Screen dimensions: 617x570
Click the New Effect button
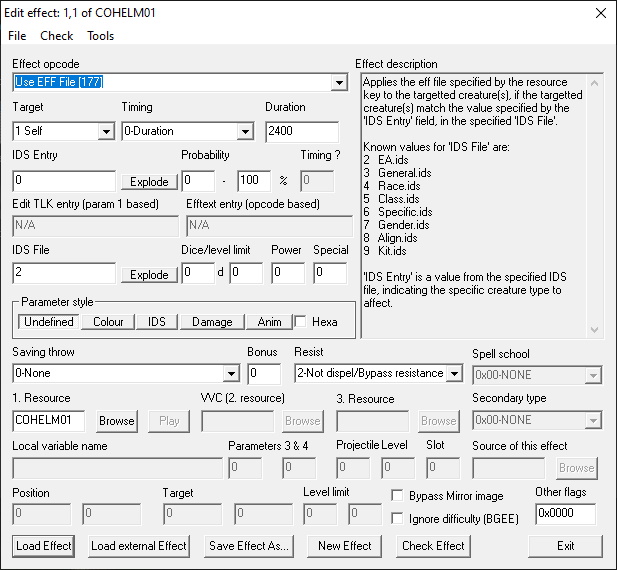(x=345, y=546)
